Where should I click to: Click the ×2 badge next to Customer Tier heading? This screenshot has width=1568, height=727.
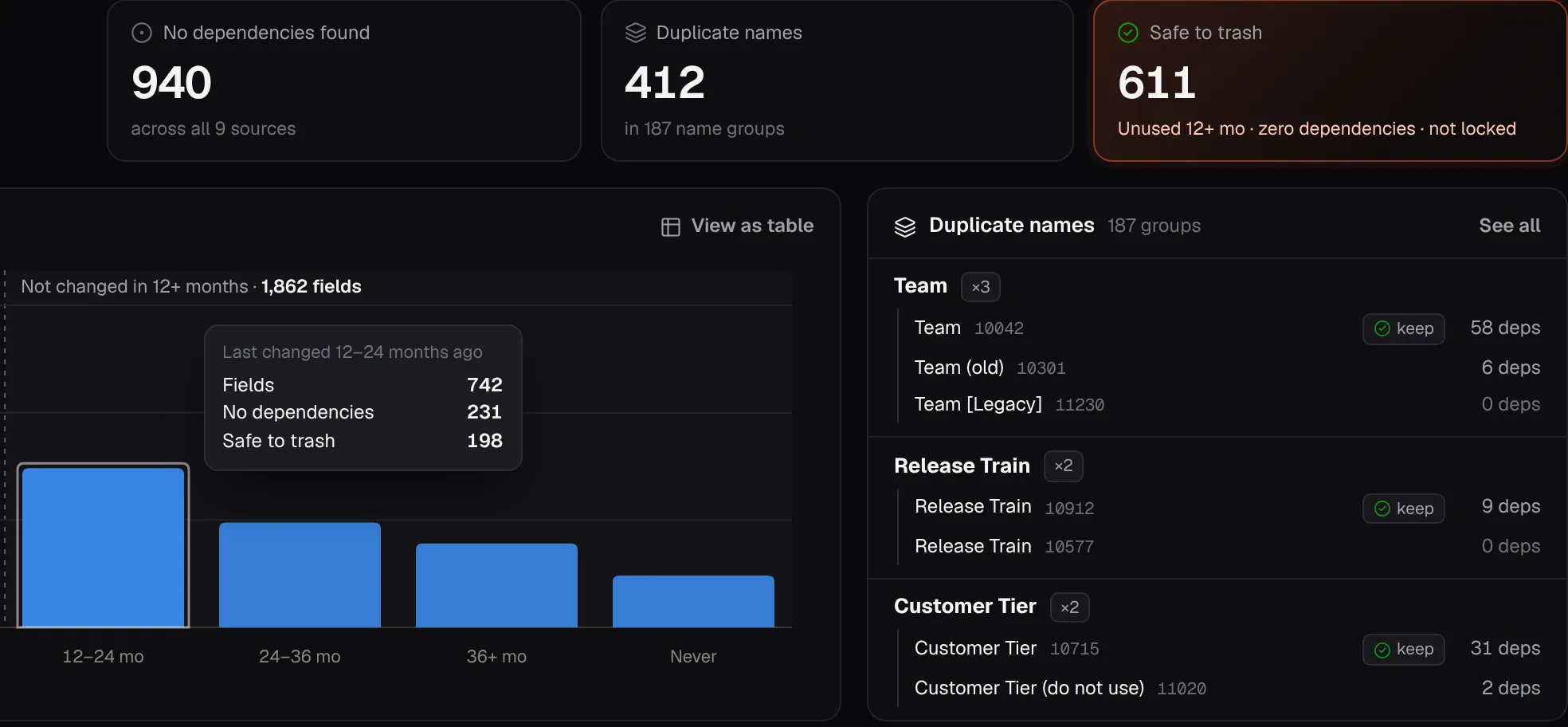[1070, 607]
